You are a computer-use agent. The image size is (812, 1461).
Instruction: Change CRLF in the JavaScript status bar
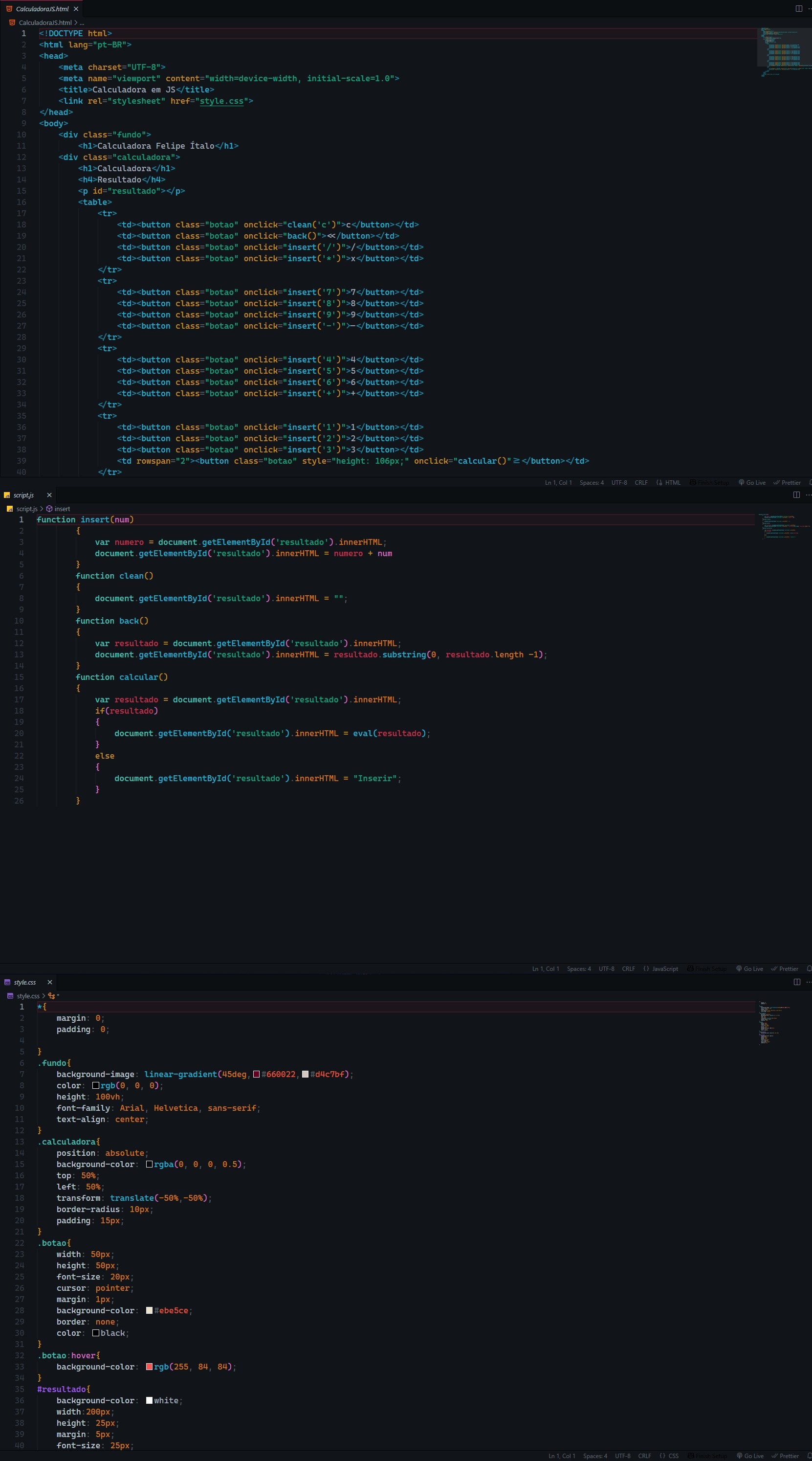(x=628, y=969)
